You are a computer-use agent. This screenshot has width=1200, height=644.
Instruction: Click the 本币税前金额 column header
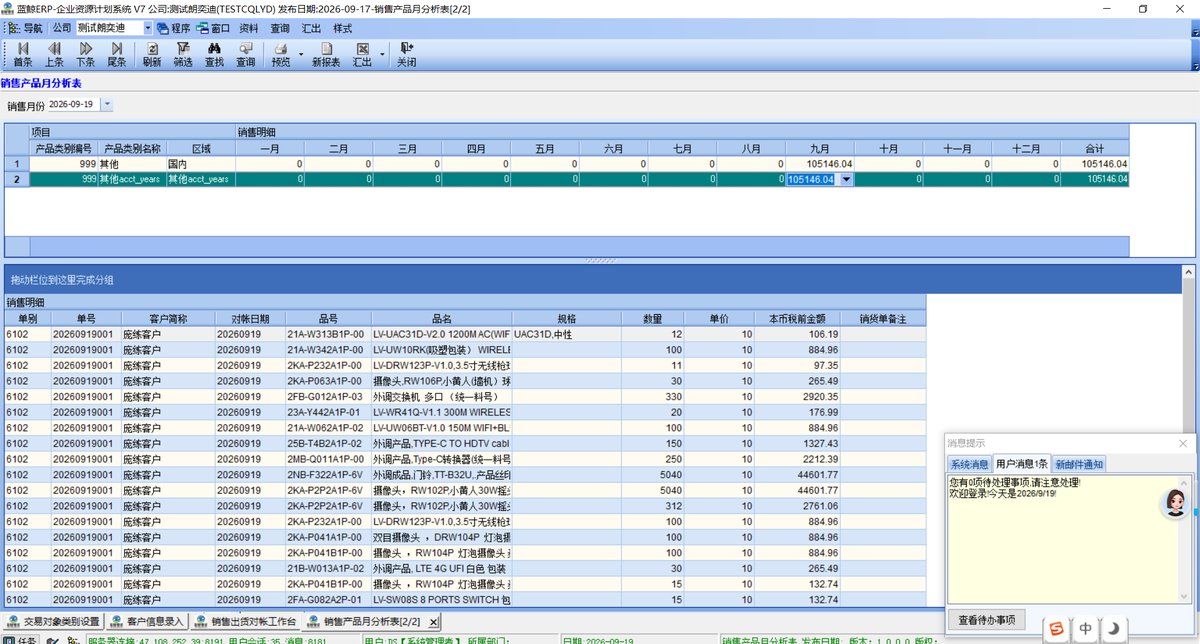pyautogui.click(x=797, y=318)
